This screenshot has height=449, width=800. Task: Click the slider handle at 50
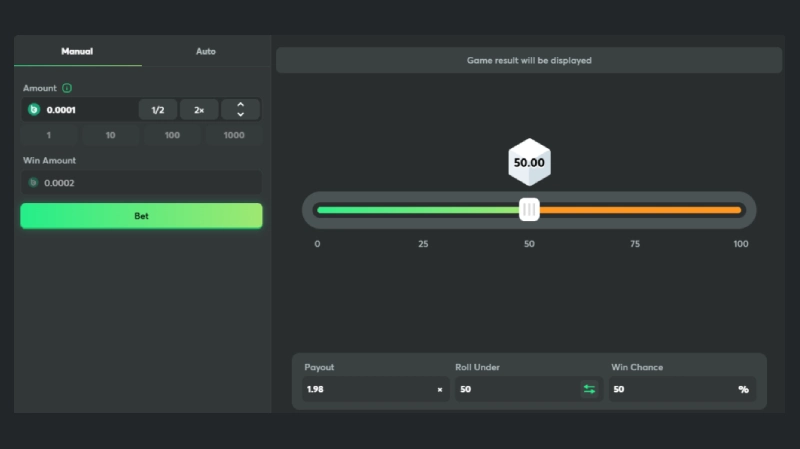coord(529,209)
